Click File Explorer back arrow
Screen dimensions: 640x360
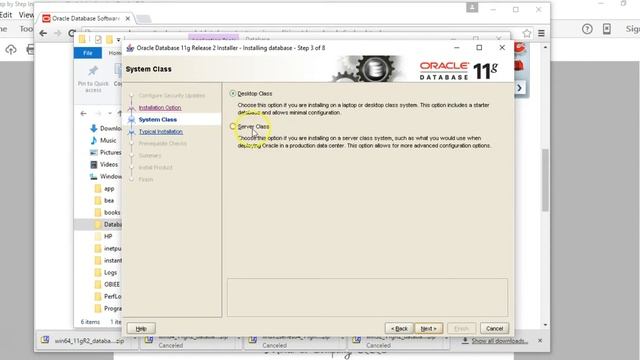click(x=83, y=113)
